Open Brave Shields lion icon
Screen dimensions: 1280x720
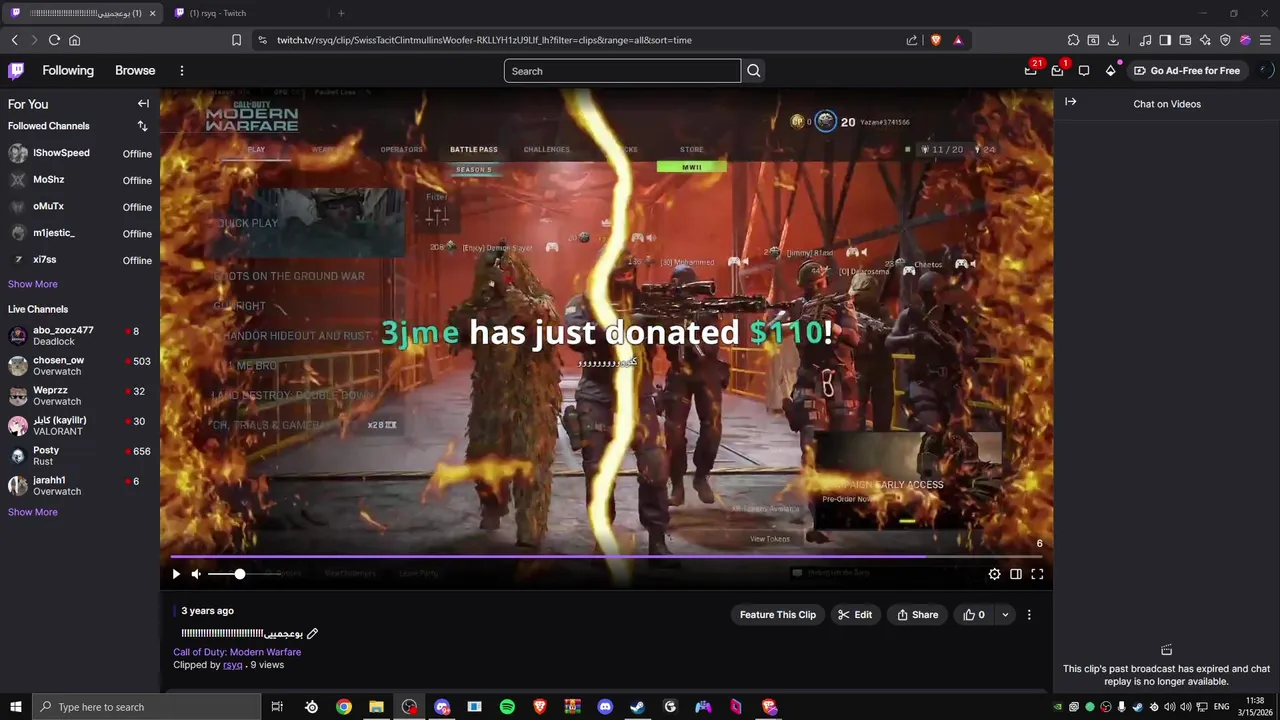(936, 40)
